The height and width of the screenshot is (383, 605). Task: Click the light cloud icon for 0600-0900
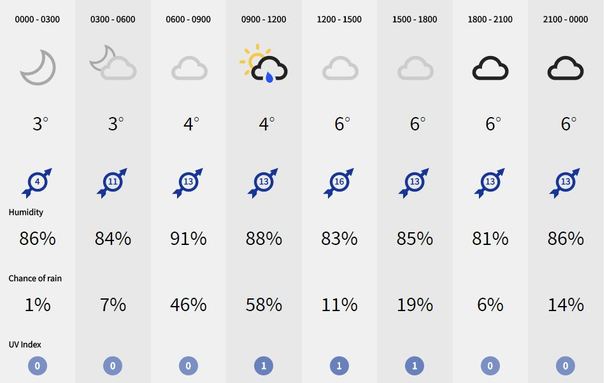point(189,68)
